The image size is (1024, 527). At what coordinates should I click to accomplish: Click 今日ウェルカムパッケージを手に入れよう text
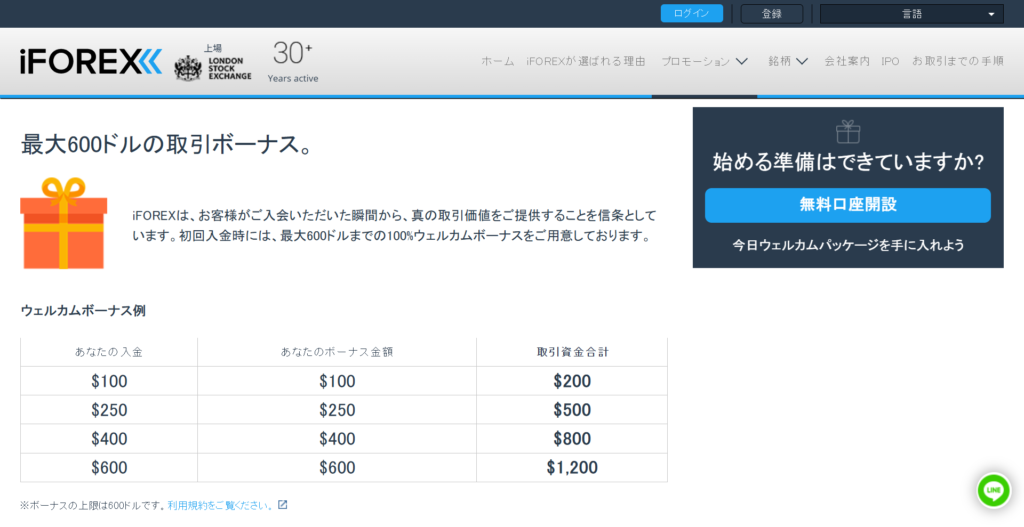848,246
